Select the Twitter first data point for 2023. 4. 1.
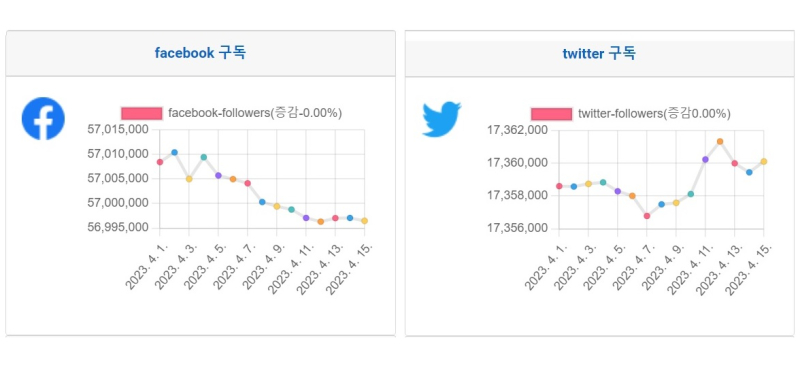 click(559, 186)
